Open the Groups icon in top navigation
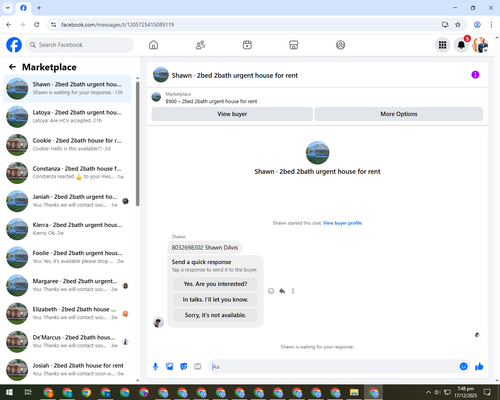 (340, 45)
